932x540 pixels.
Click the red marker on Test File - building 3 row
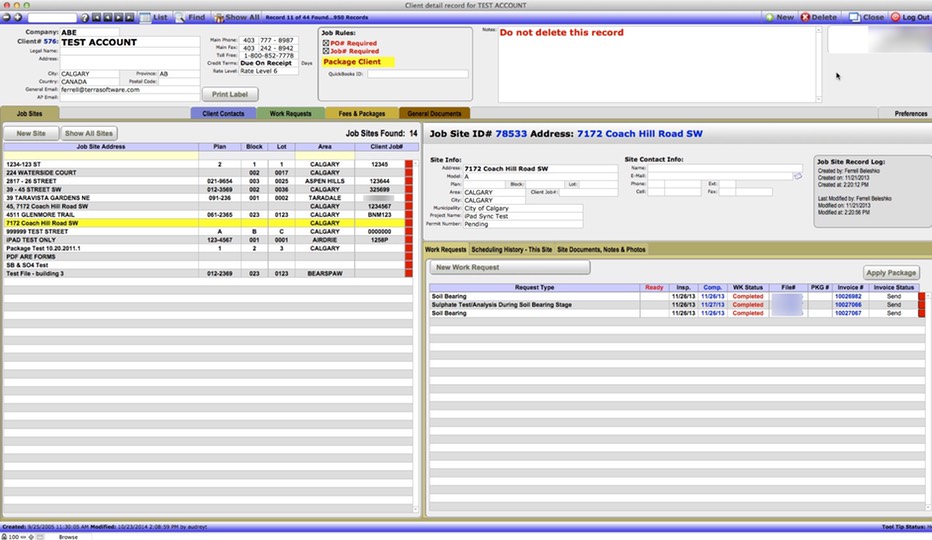408,274
